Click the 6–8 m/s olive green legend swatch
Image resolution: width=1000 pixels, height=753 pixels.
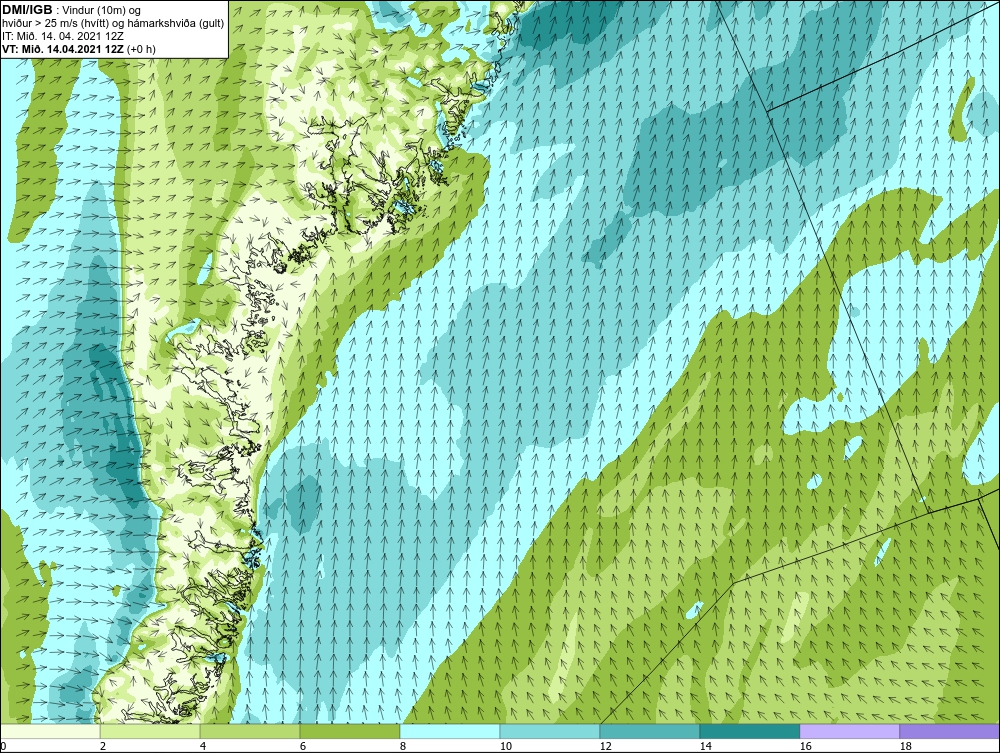coord(350,731)
